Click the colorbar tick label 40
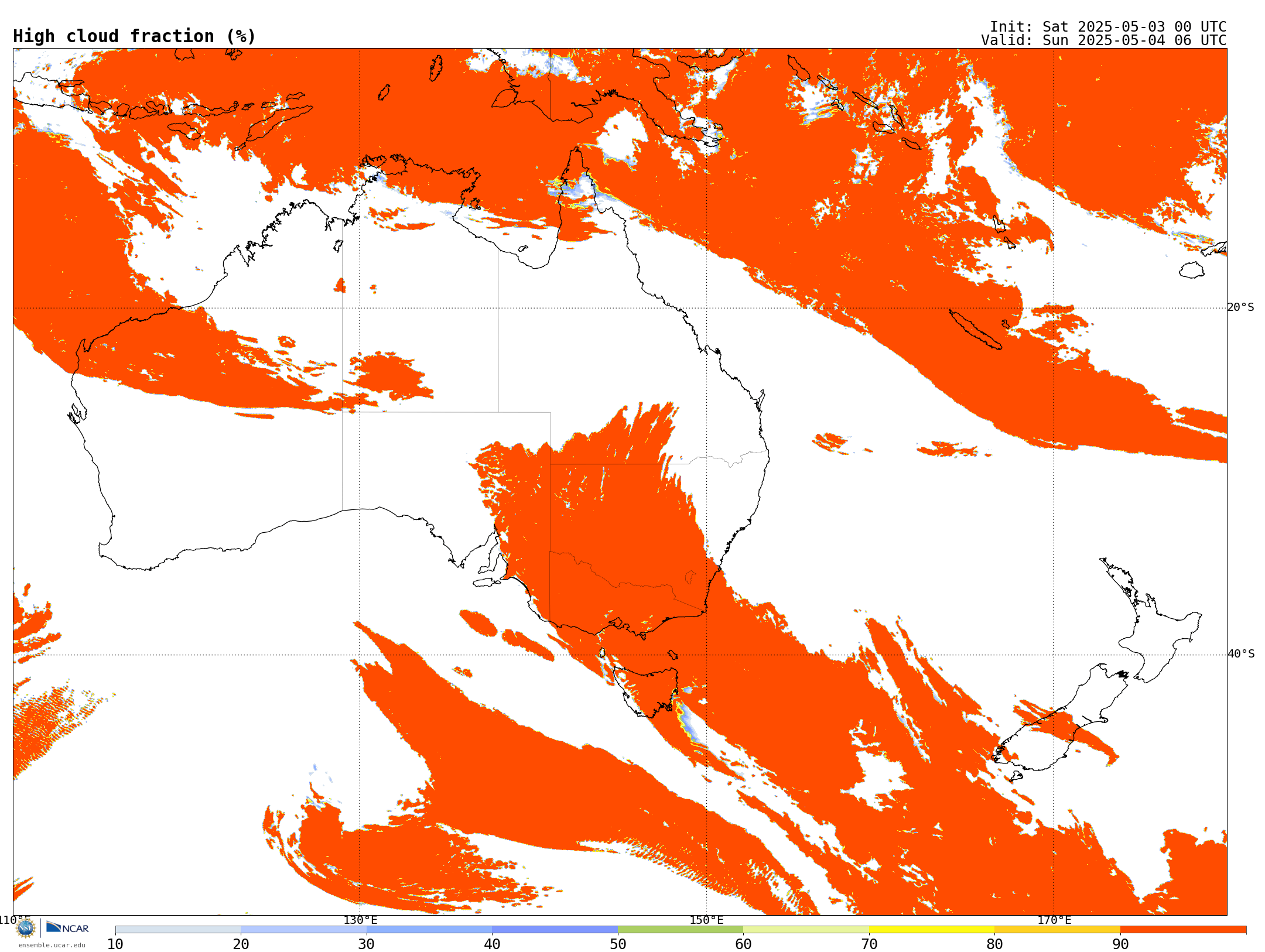Viewport: 1265px width, 952px height. [x=492, y=944]
